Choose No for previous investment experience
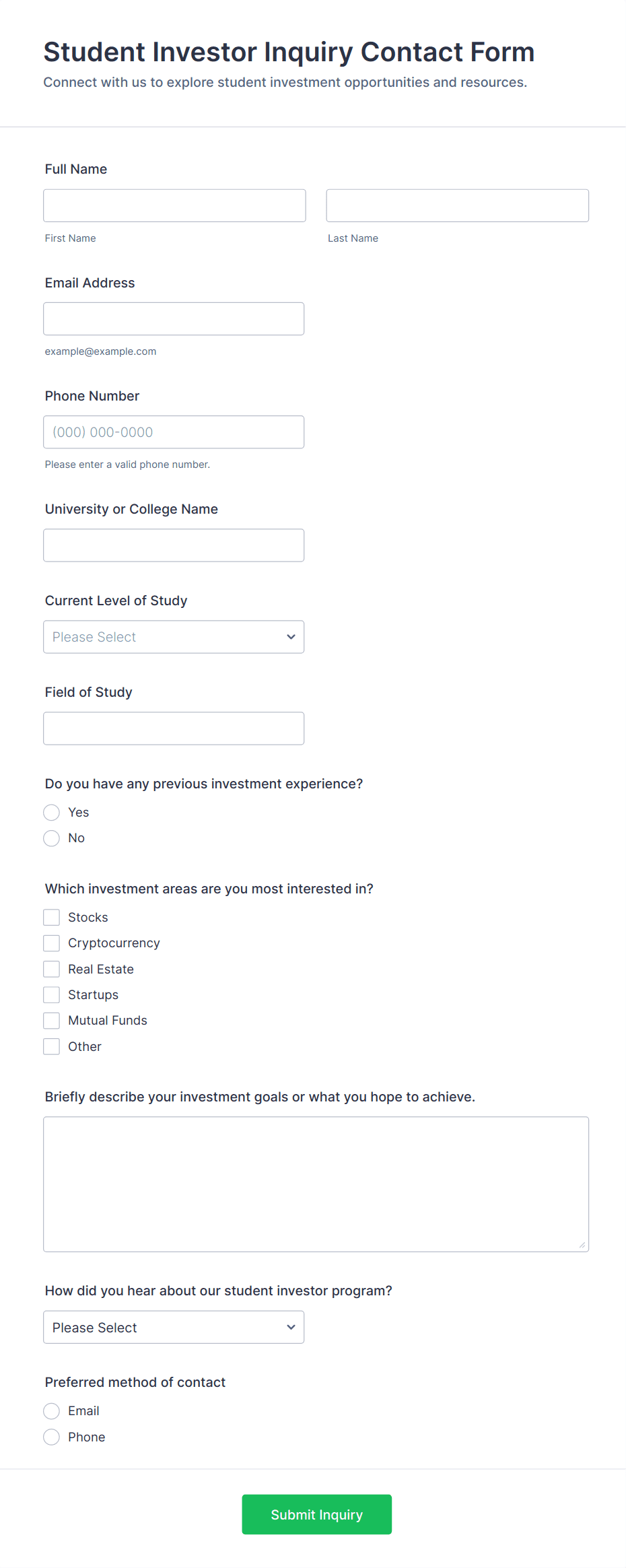 (52, 838)
